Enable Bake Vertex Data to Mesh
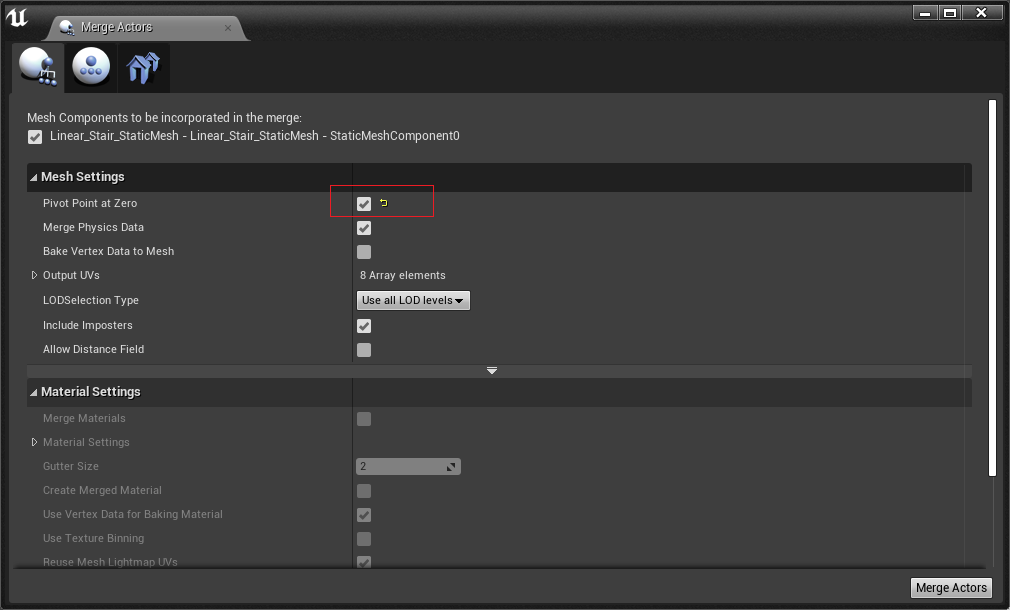The width and height of the screenshot is (1010, 610). [364, 252]
